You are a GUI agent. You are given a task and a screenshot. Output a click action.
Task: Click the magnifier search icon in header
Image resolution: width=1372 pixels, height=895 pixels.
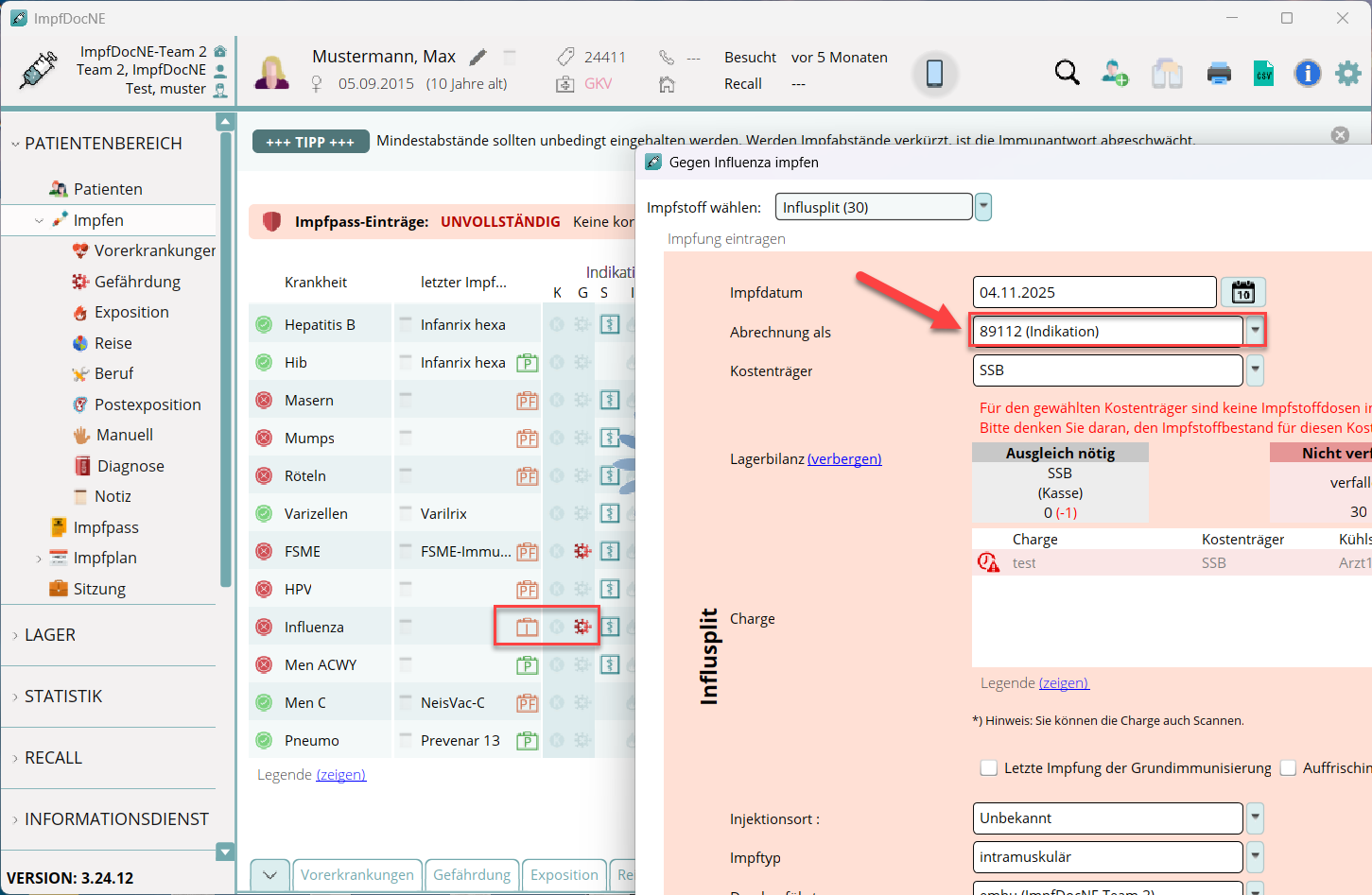(x=1067, y=73)
